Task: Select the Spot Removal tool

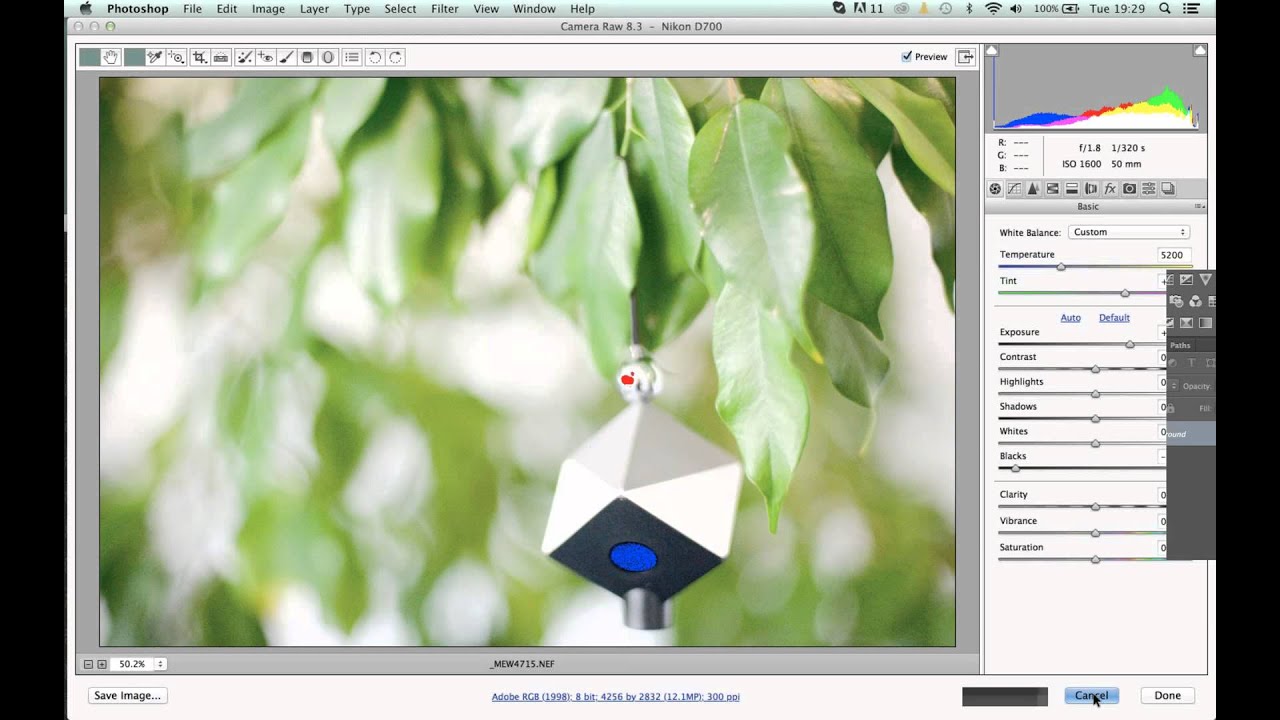Action: coord(244,57)
